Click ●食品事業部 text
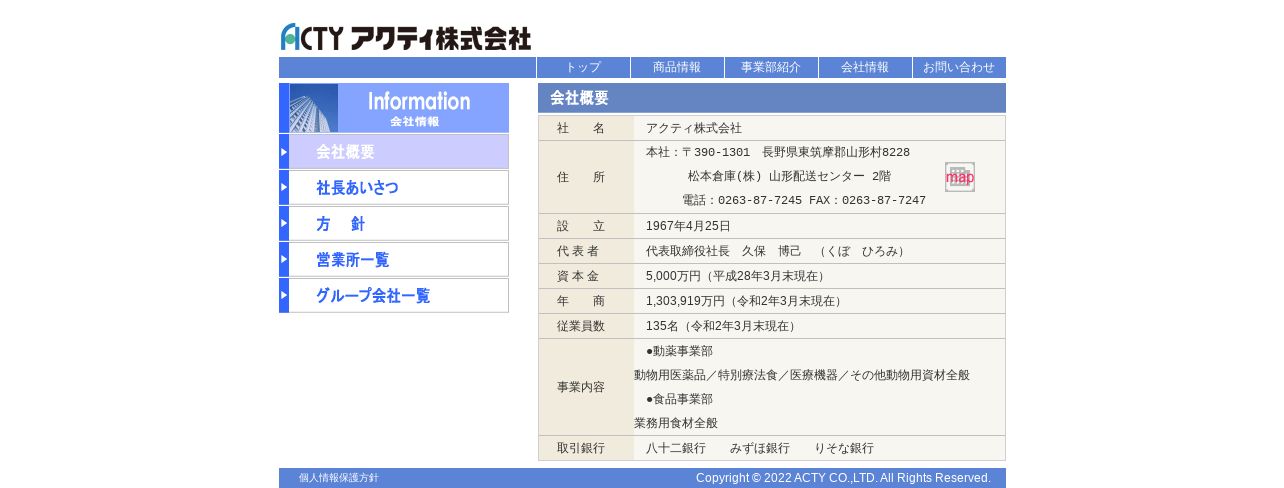This screenshot has width=1284, height=488. click(x=679, y=399)
